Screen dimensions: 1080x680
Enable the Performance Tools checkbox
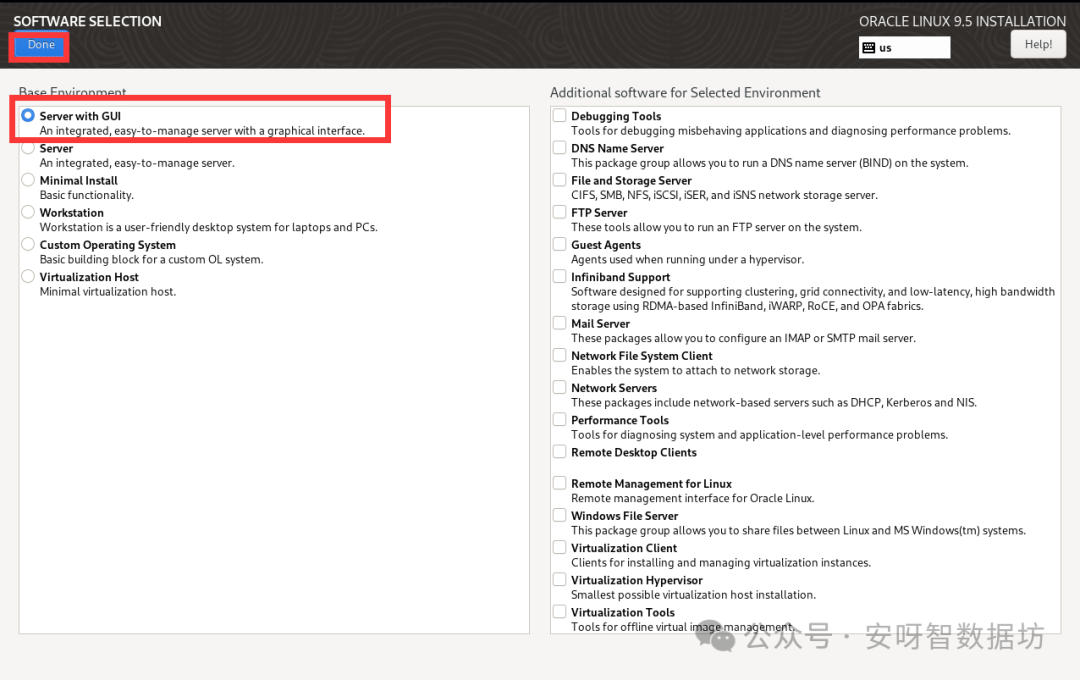pyautogui.click(x=559, y=420)
